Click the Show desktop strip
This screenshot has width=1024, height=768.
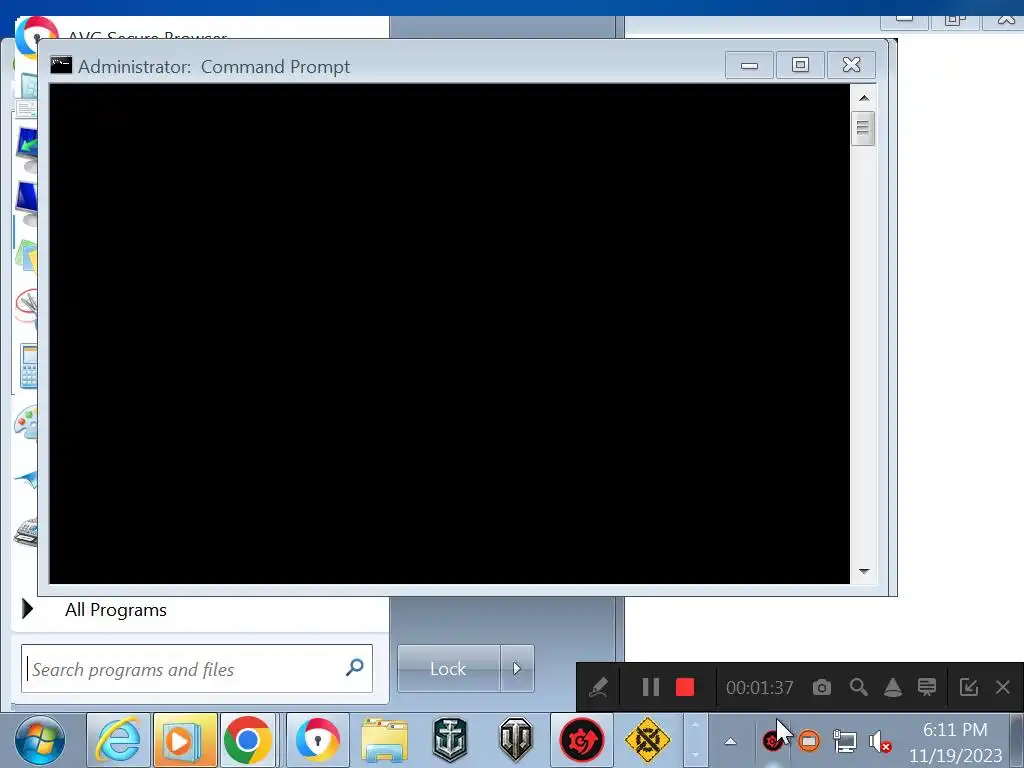coord(1016,741)
